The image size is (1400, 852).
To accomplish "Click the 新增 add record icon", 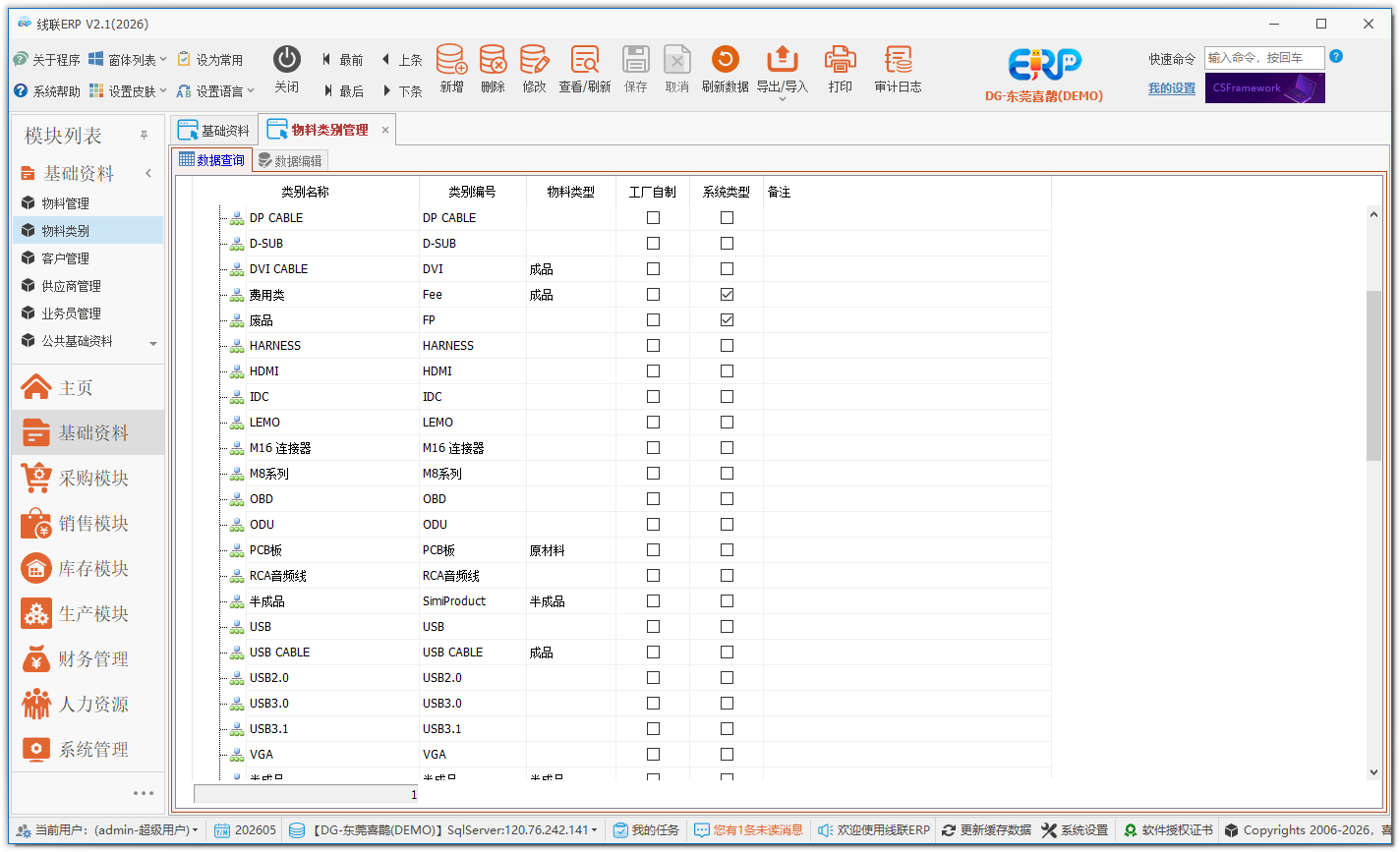I will click(x=451, y=60).
